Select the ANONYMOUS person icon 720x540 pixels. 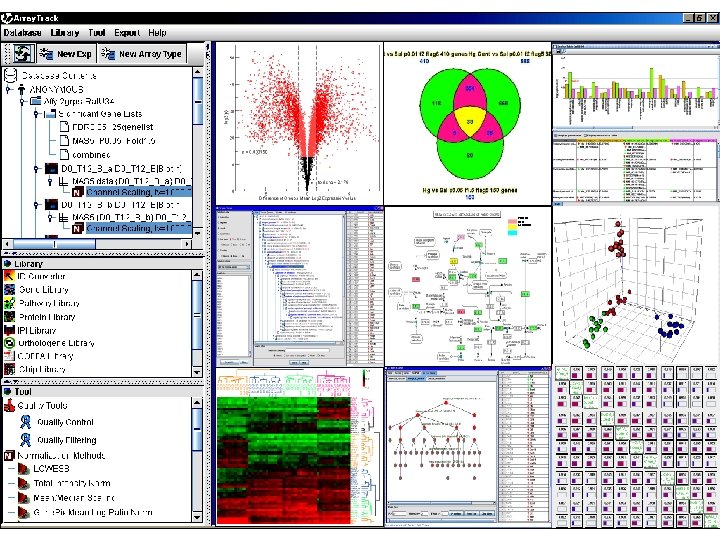pos(22,89)
